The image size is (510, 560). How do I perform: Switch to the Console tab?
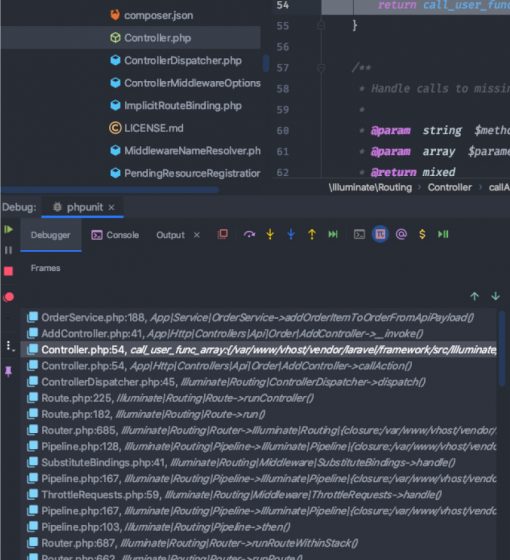tap(115, 235)
